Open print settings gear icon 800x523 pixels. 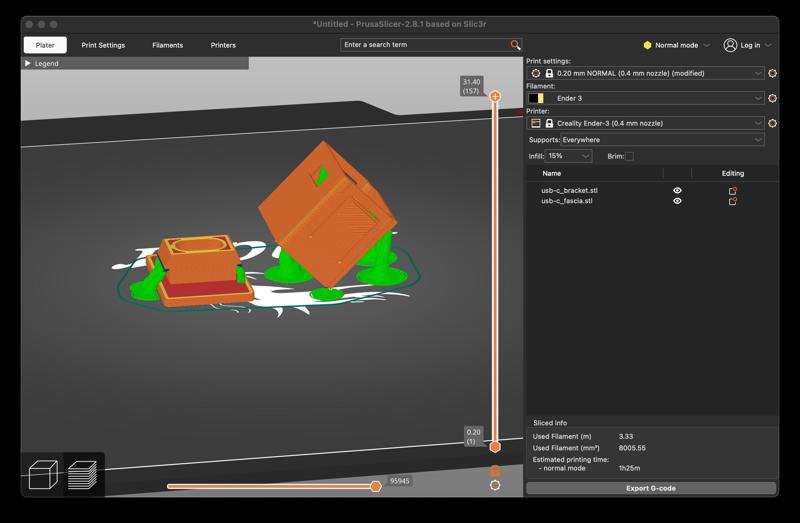point(772,73)
